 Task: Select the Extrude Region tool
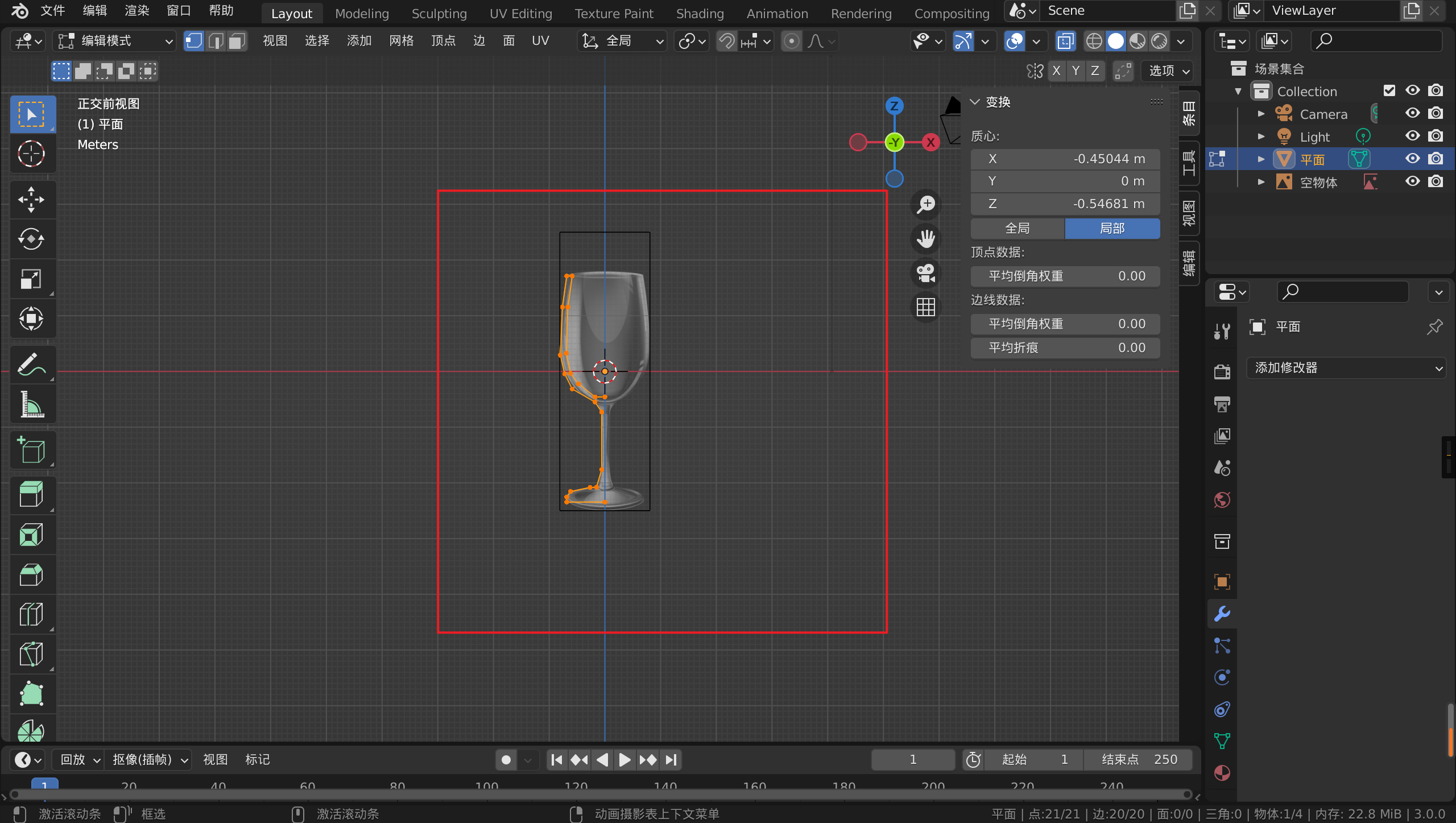[x=32, y=494]
